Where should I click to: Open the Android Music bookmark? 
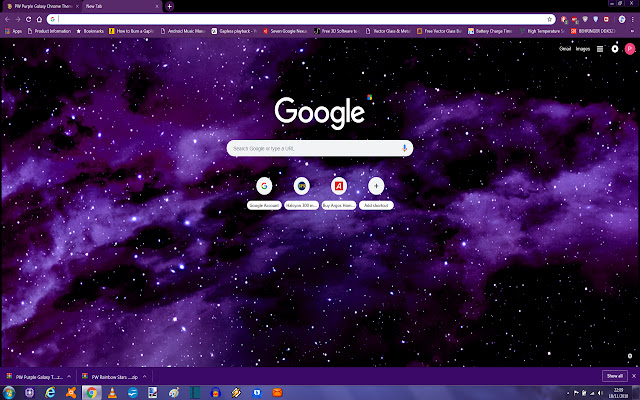pyautogui.click(x=183, y=31)
